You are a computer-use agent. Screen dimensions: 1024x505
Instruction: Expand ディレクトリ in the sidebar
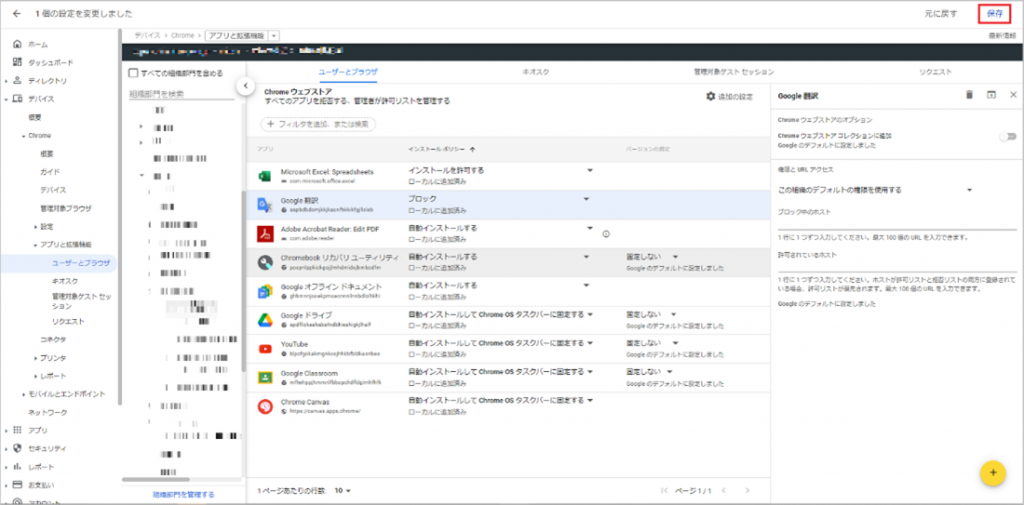[6, 81]
